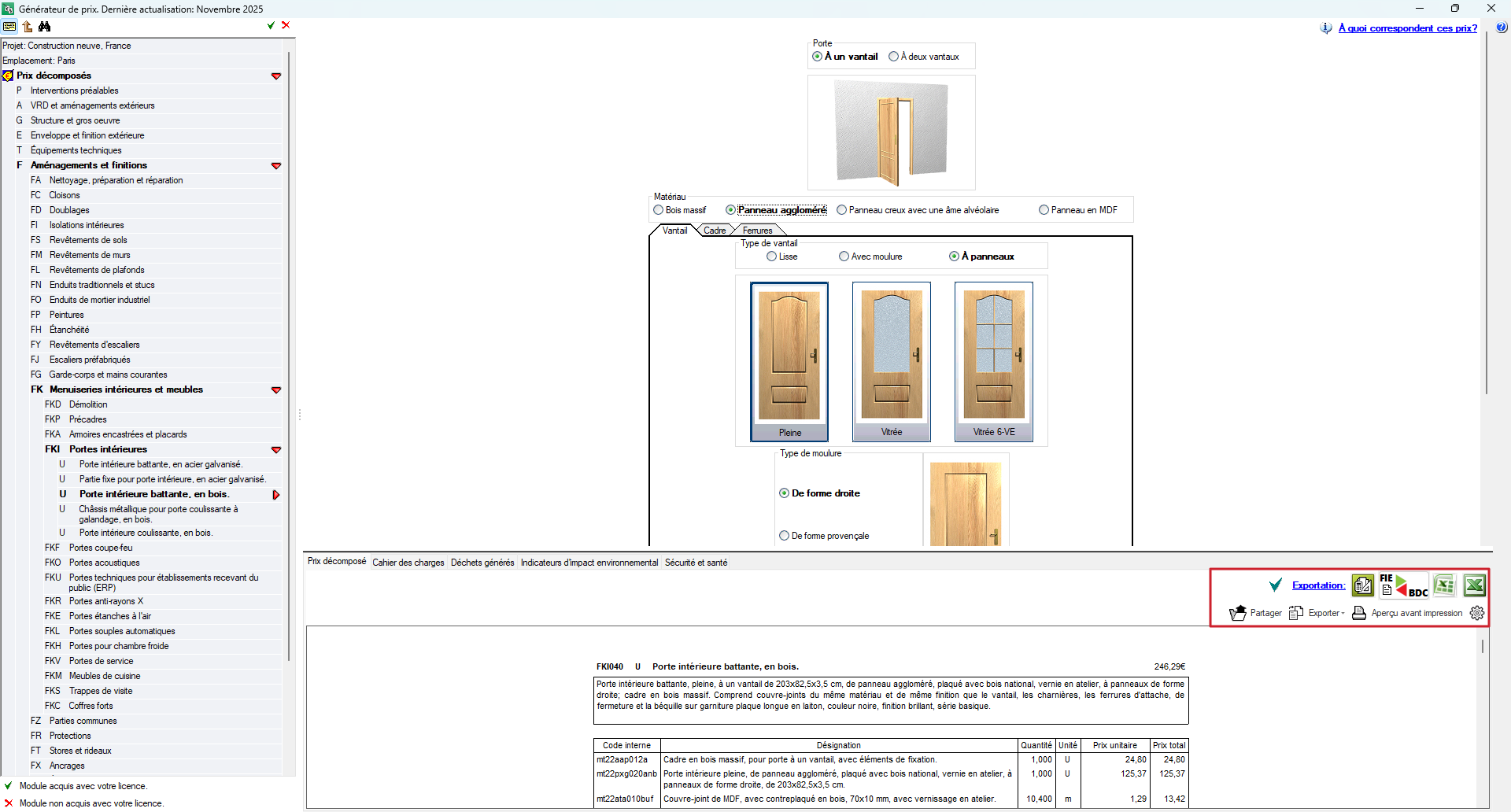This screenshot has width=1511, height=812.
Task: Click the euro price tag icon beside Prix décomposés
Action: 8,76
